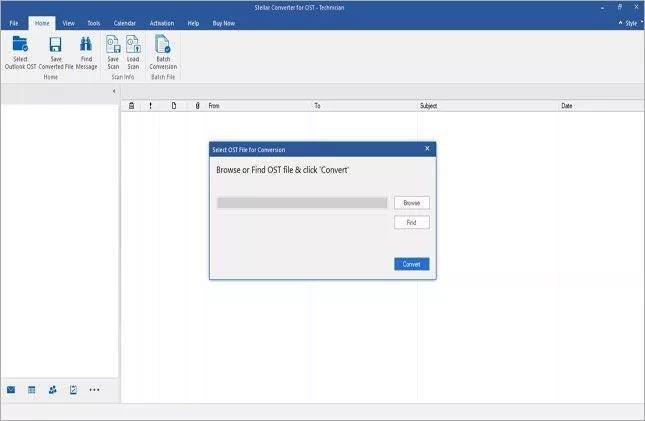Image resolution: width=645 pixels, height=421 pixels.
Task: Click Save Converted File in ribbon
Action: (x=56, y=46)
